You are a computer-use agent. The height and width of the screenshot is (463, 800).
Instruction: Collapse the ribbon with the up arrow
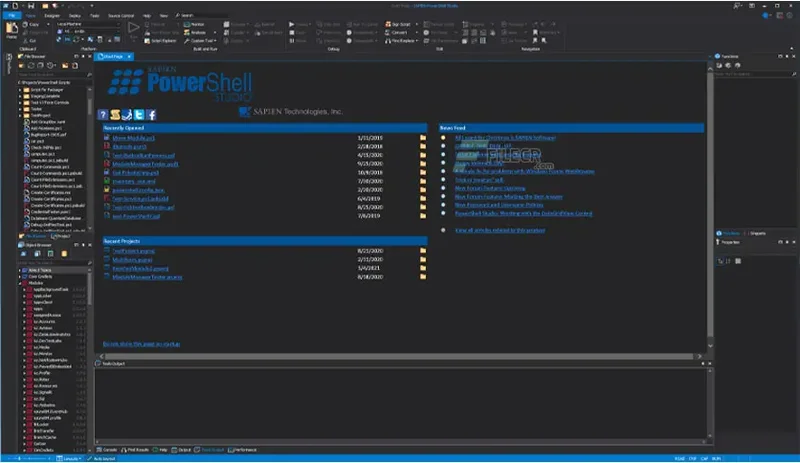791,49
